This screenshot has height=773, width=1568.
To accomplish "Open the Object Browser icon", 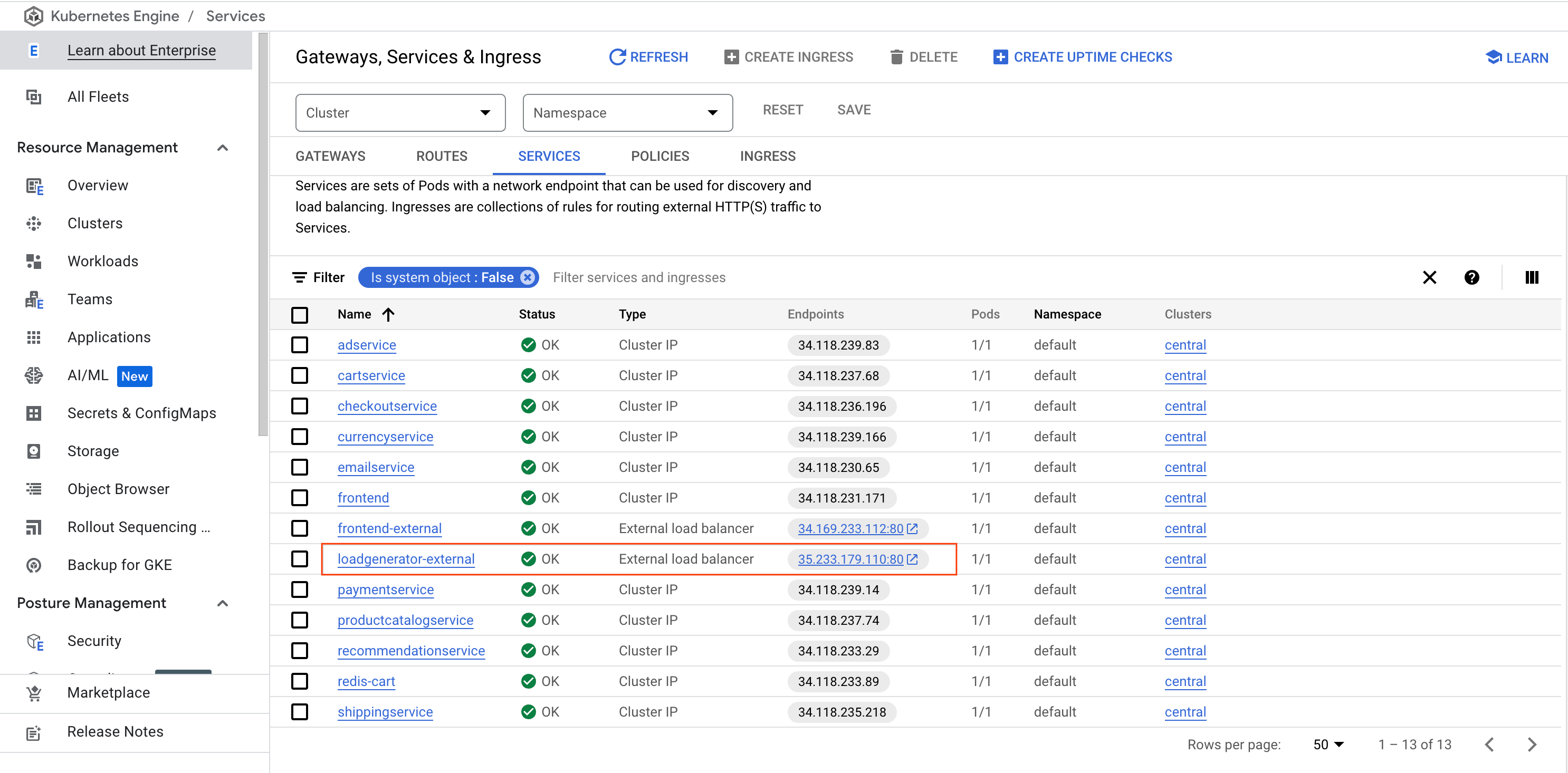I will click(x=34, y=489).
